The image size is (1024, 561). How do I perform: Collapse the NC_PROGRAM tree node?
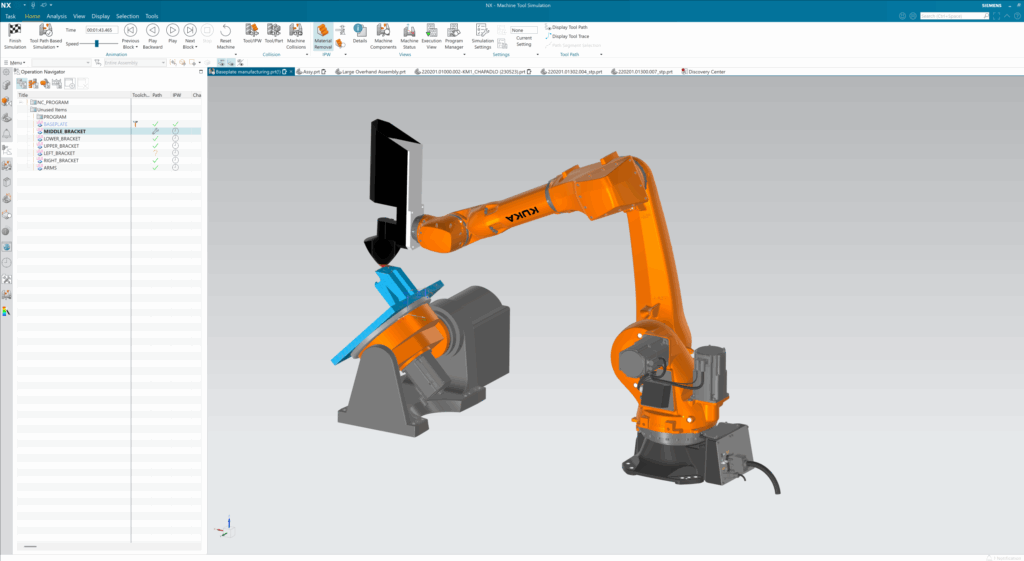22,103
